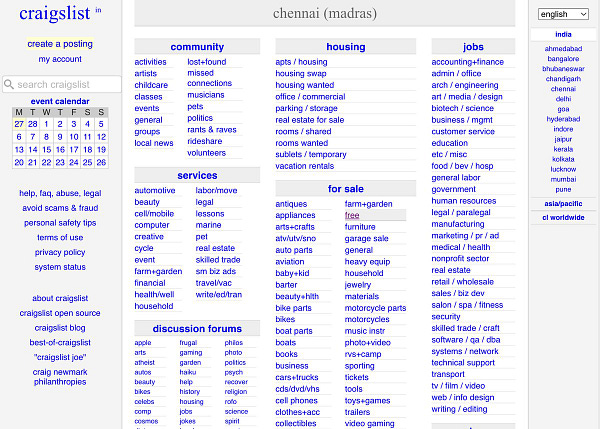This screenshot has height=429, width=600.
Task: Visit the craigslist blog
Action: pyautogui.click(x=60, y=328)
